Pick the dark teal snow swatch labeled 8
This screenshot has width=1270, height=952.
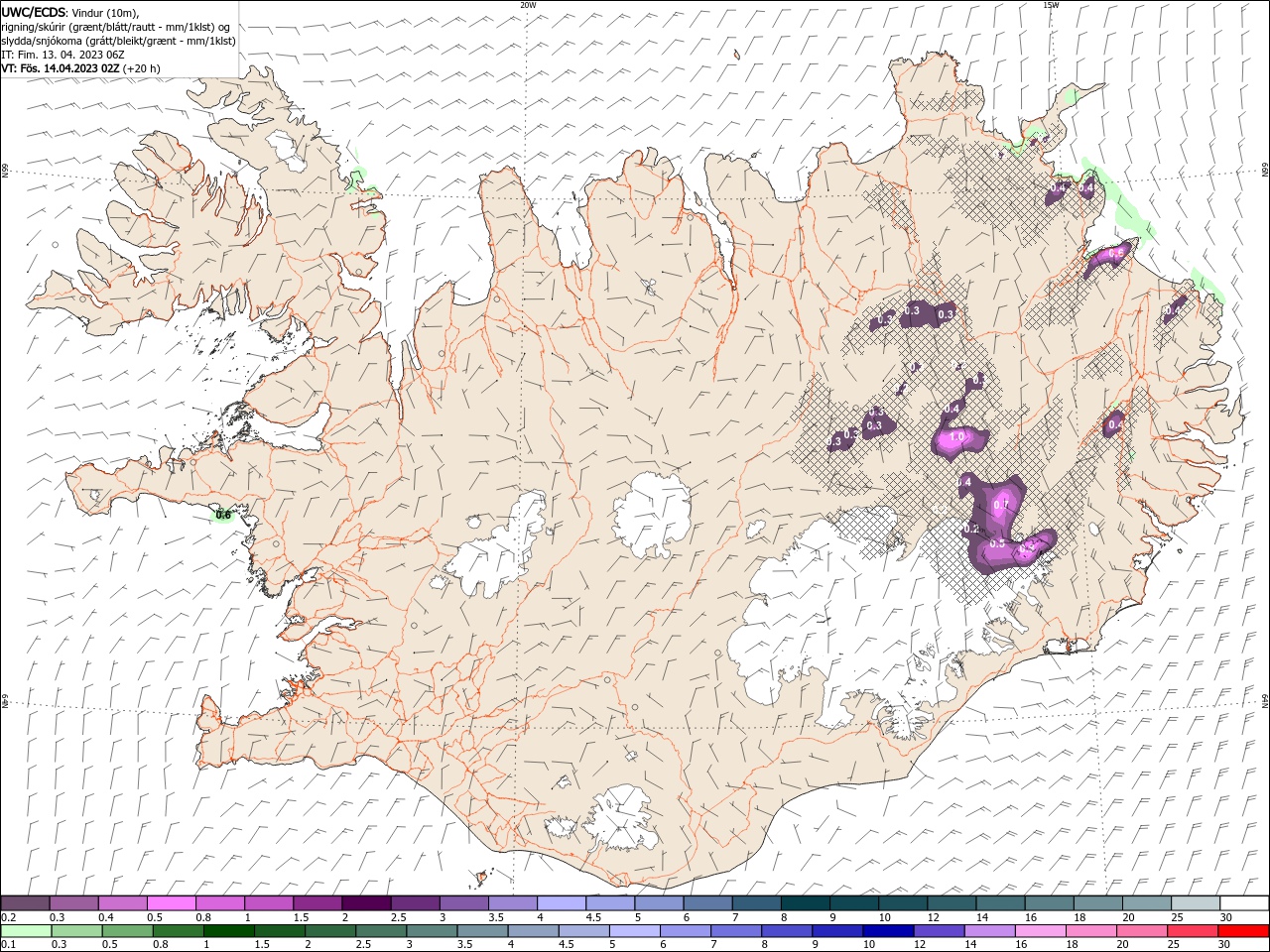[x=805, y=903]
